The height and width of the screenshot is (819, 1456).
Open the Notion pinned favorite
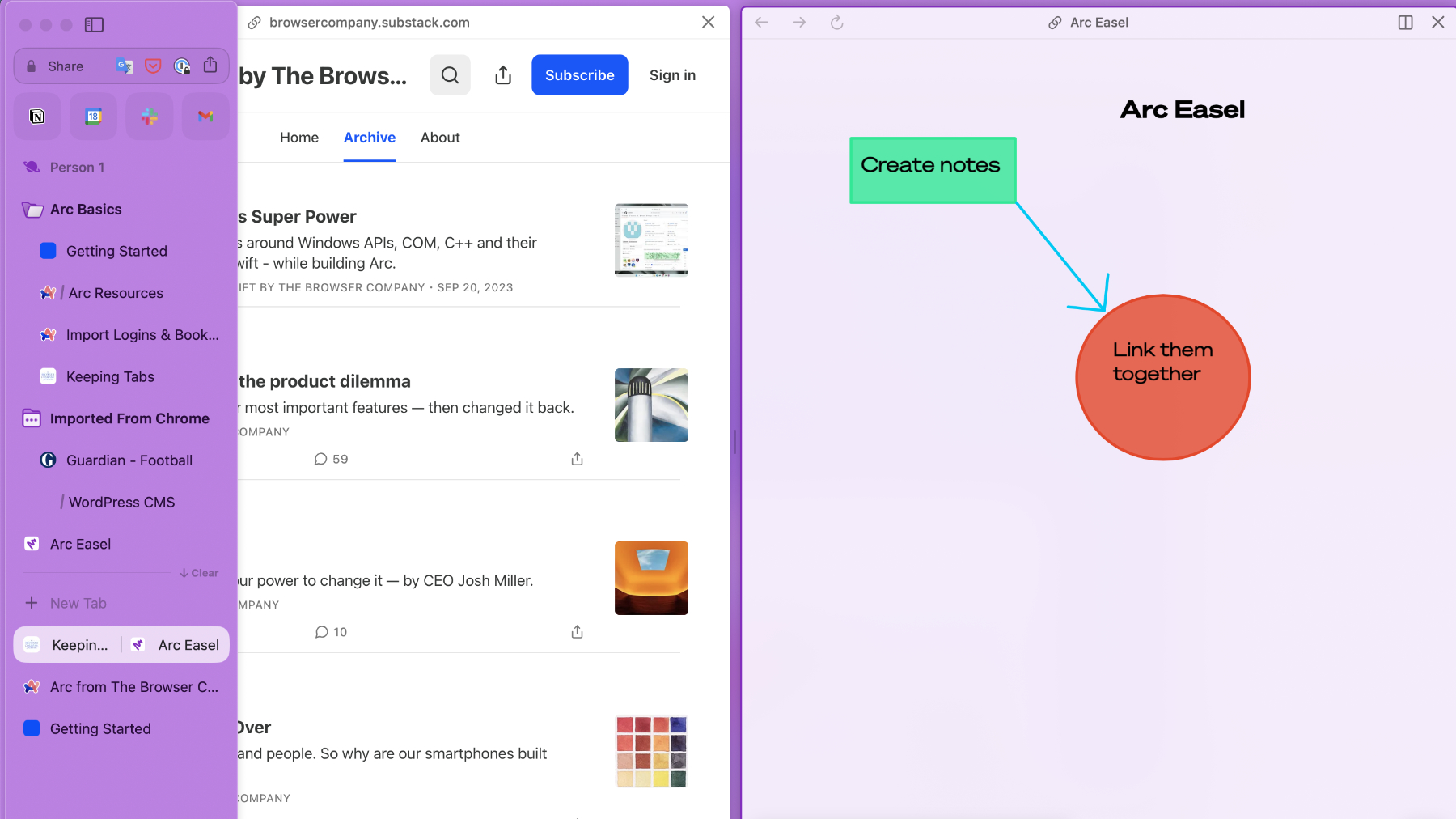[x=37, y=117]
